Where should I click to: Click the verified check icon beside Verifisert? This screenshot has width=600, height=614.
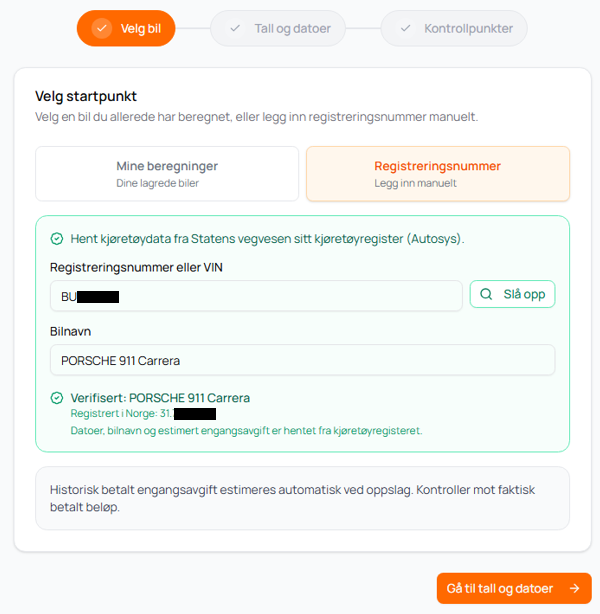pos(57,398)
